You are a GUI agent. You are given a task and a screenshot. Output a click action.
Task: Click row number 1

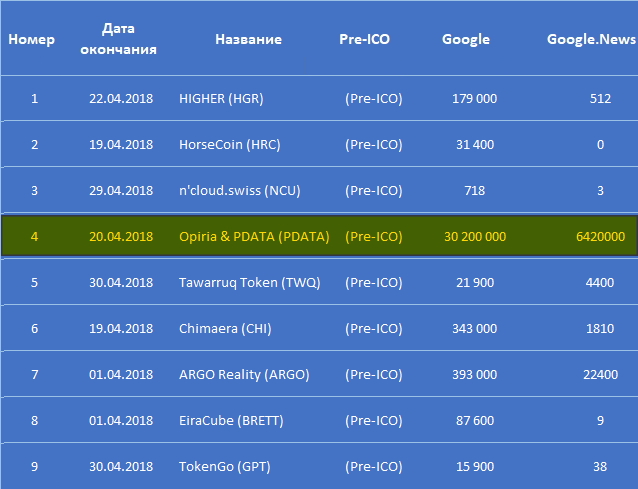tap(35, 98)
